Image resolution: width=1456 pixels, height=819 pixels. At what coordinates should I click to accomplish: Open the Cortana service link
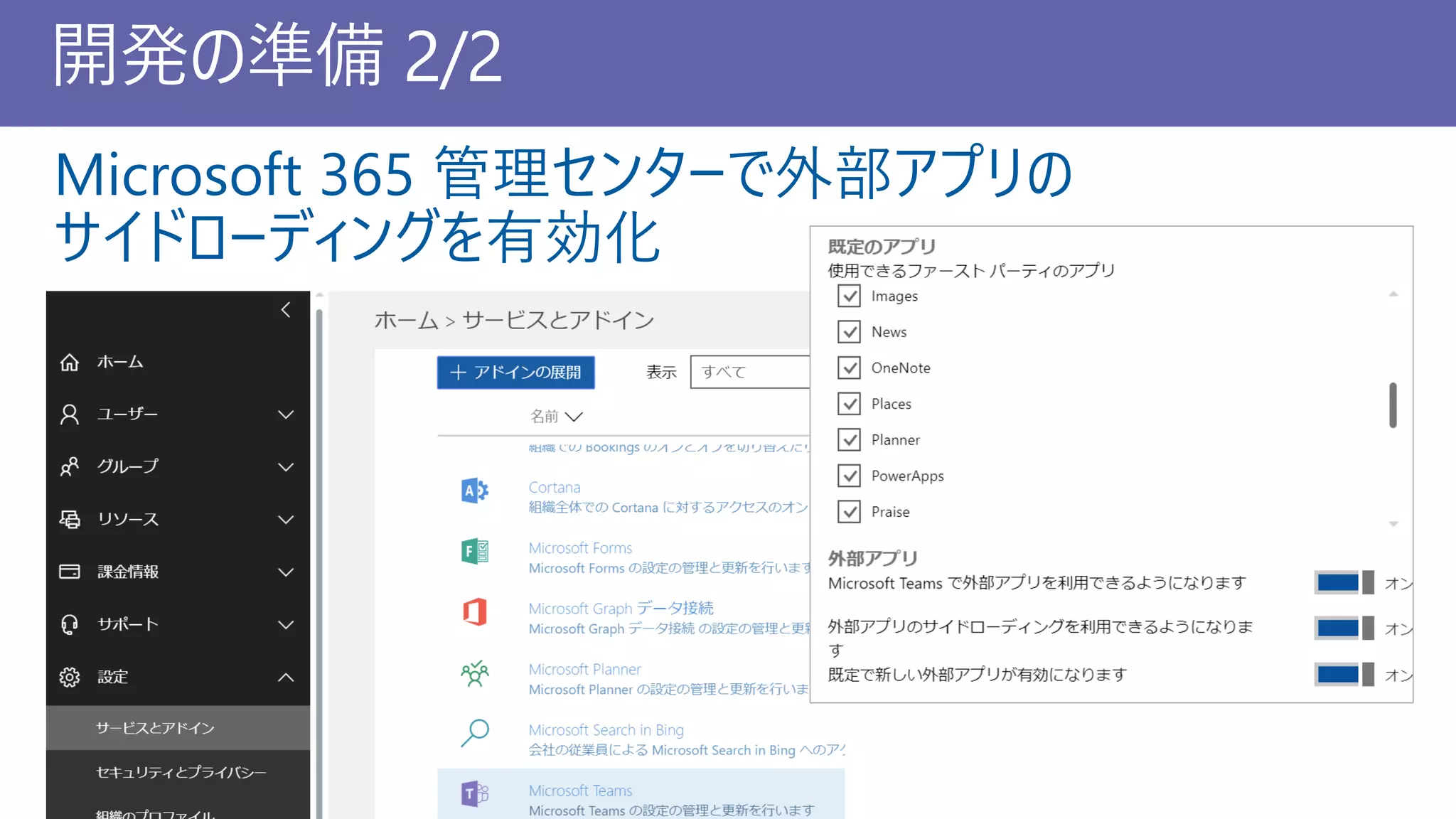pyautogui.click(x=555, y=488)
